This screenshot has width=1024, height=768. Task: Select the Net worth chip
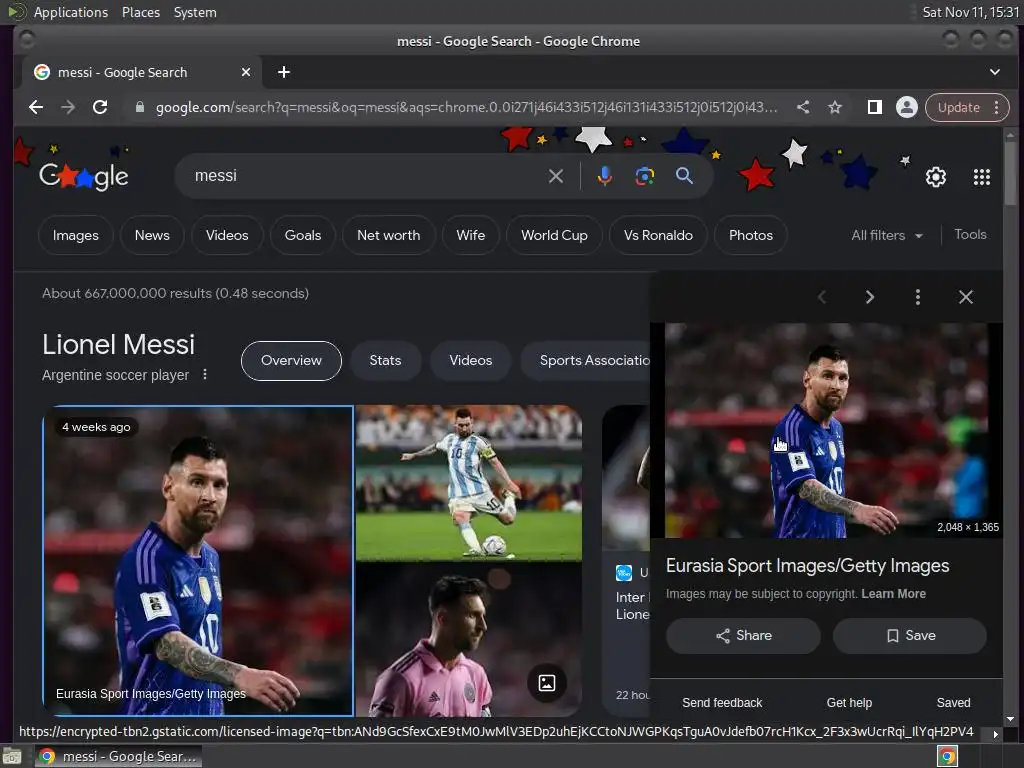389,235
